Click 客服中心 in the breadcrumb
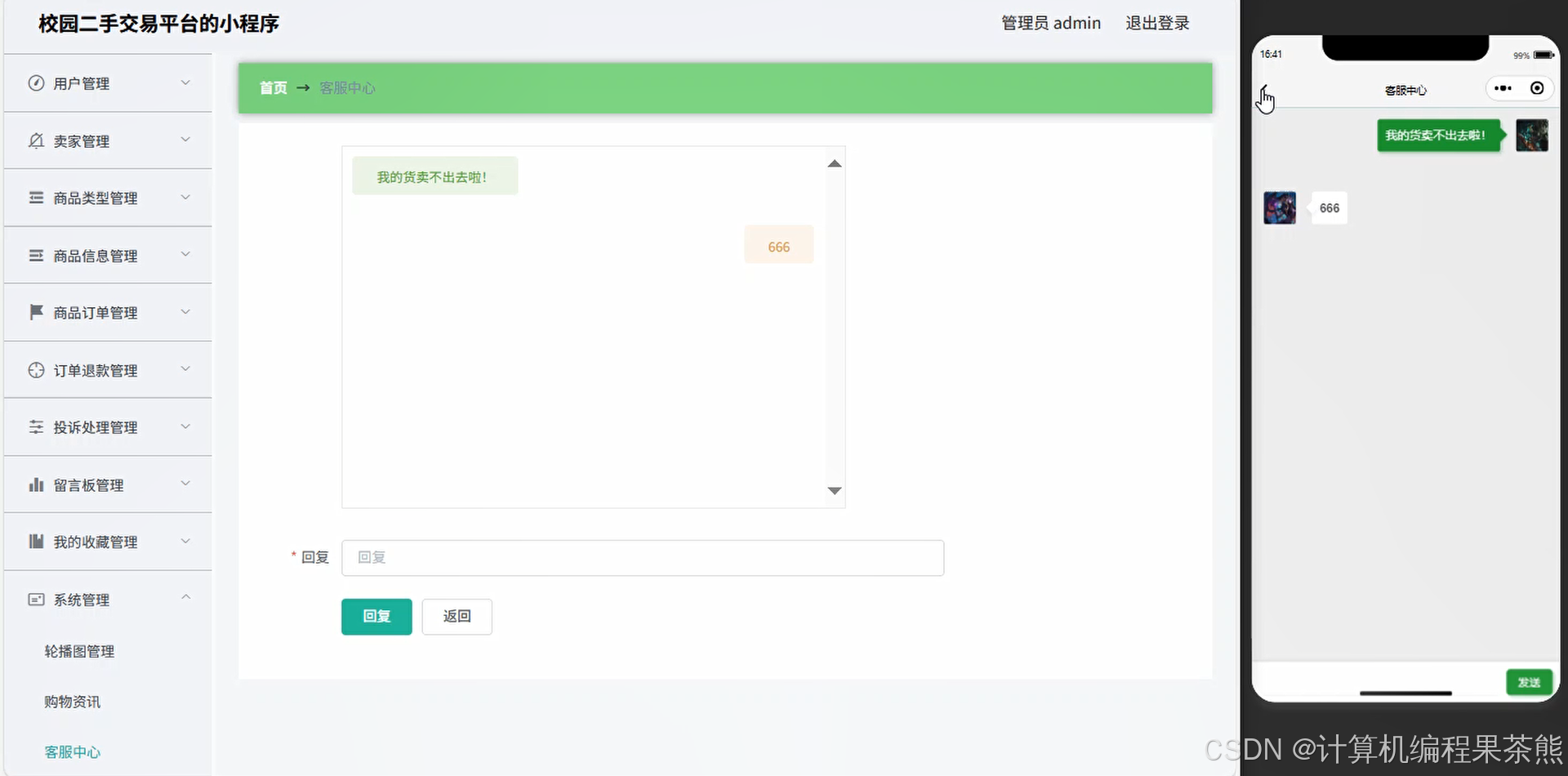Screen dimensions: 1568x776 (x=347, y=87)
